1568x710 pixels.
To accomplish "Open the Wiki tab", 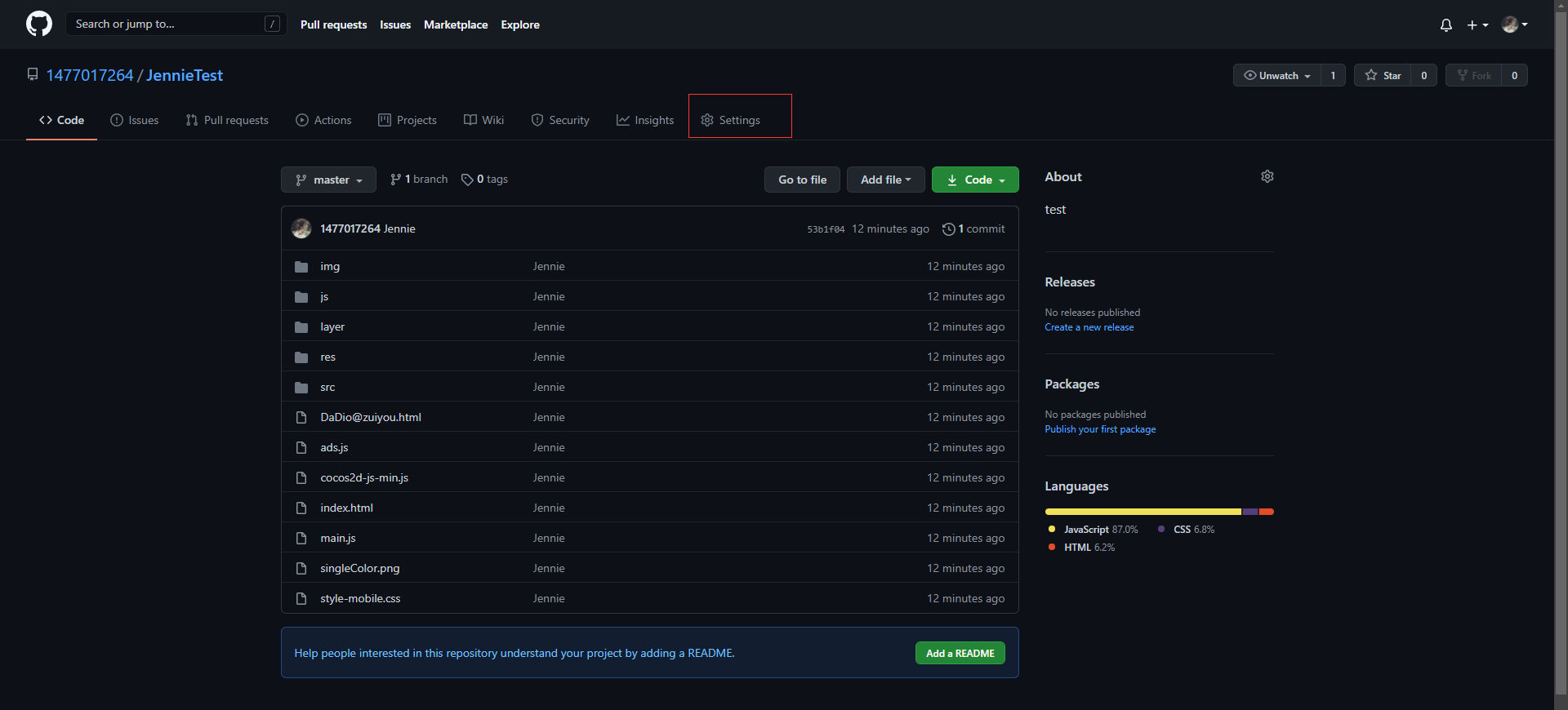I will coord(483,120).
